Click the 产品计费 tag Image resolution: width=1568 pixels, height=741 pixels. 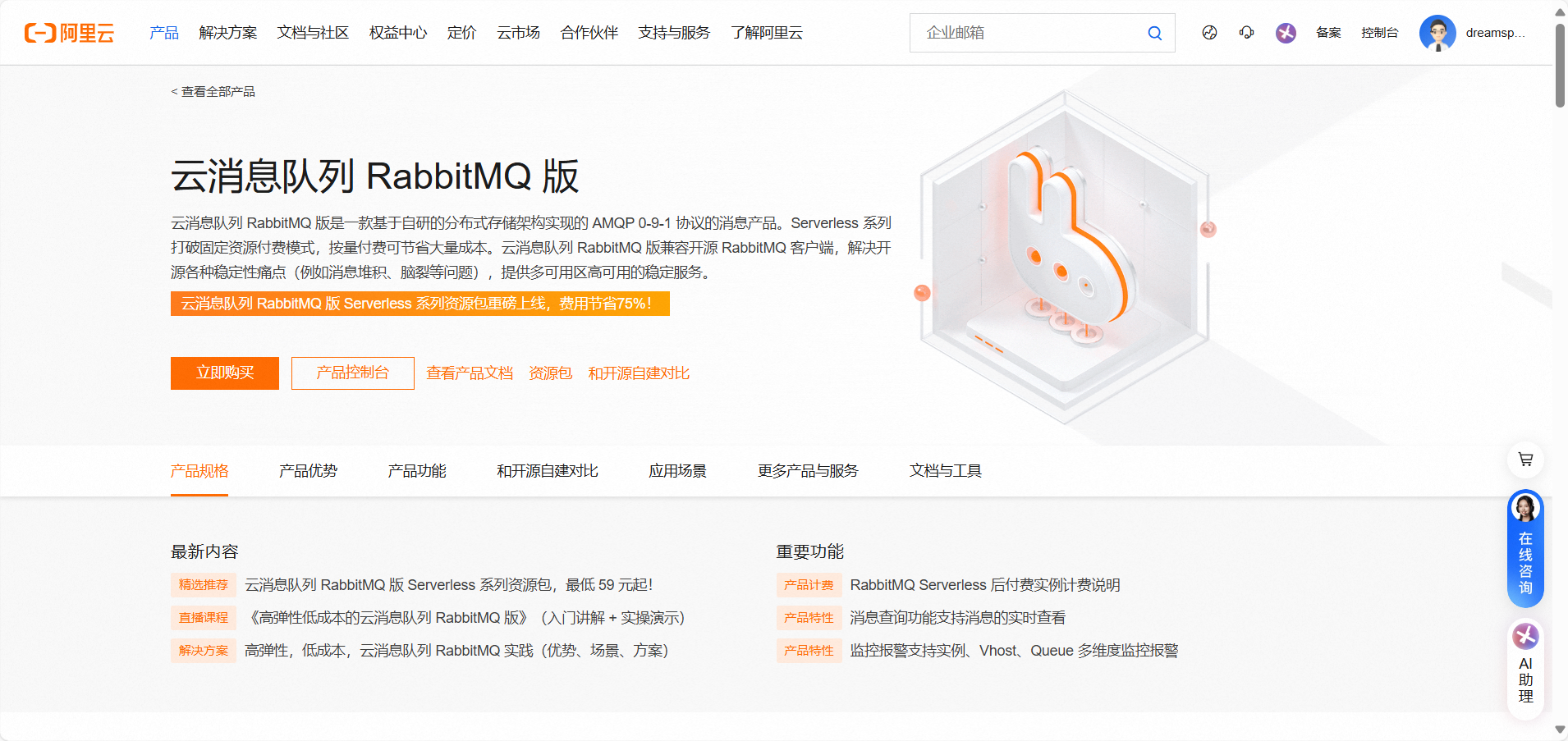pos(809,585)
